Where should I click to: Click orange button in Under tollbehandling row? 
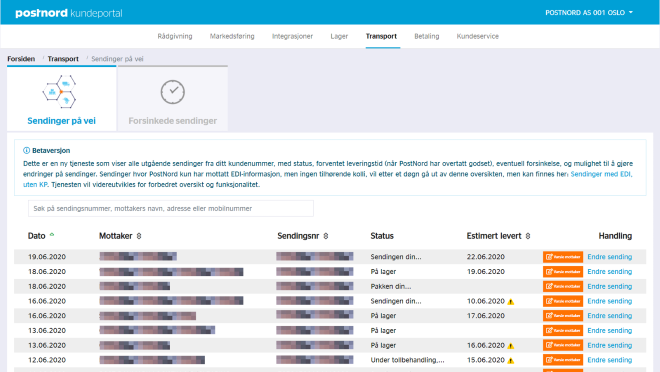tap(563, 360)
